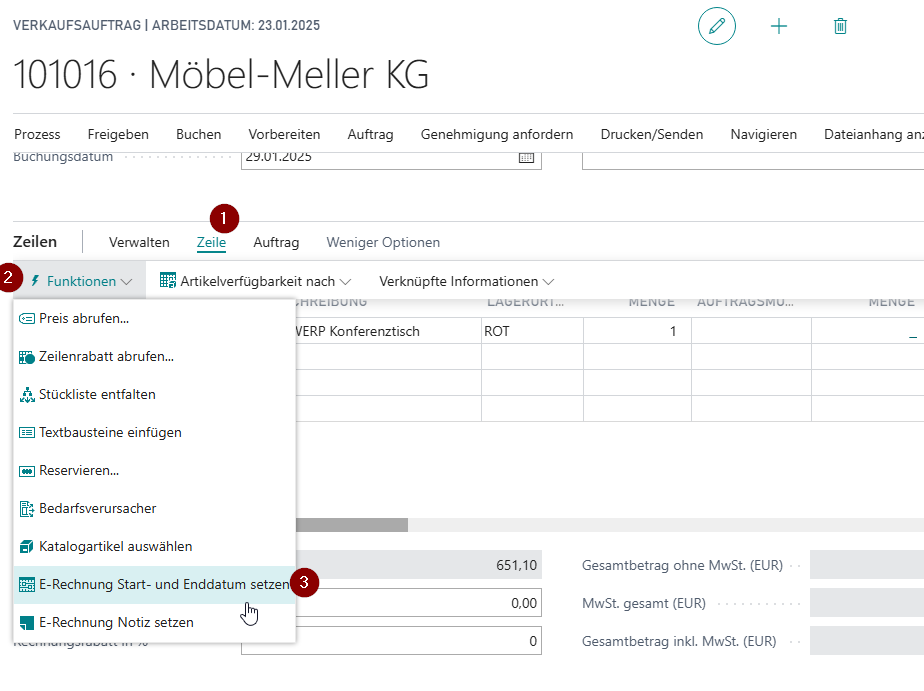Click the 'Stückliste entfalten' icon entry

pos(97,394)
